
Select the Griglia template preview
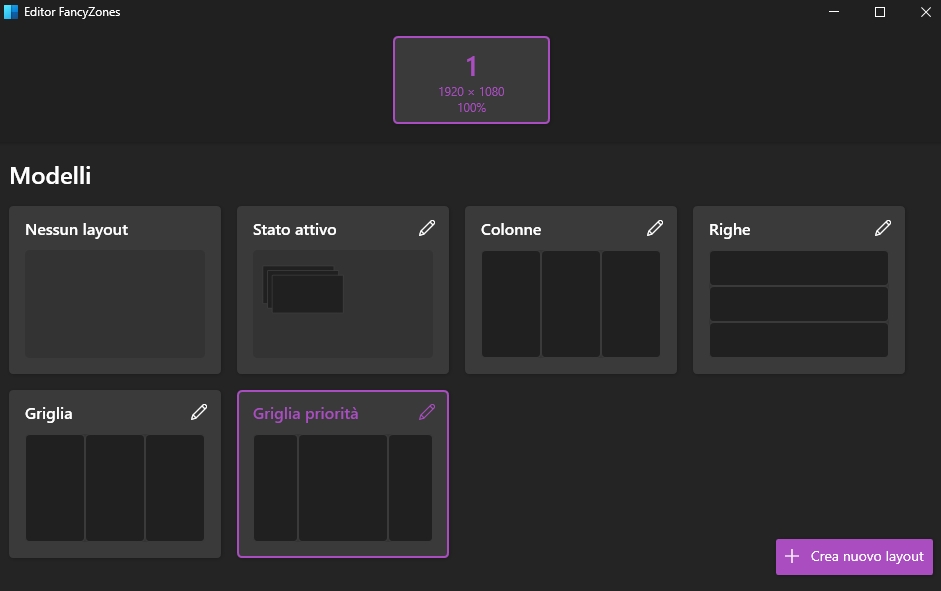pos(115,488)
